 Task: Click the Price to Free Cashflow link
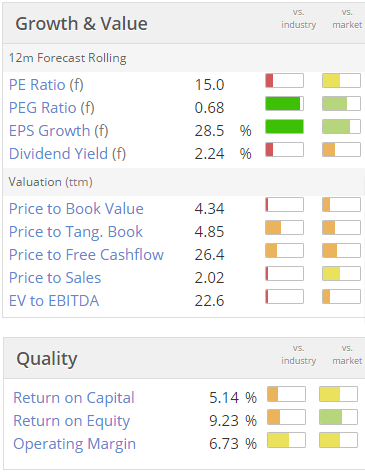[x=86, y=255]
